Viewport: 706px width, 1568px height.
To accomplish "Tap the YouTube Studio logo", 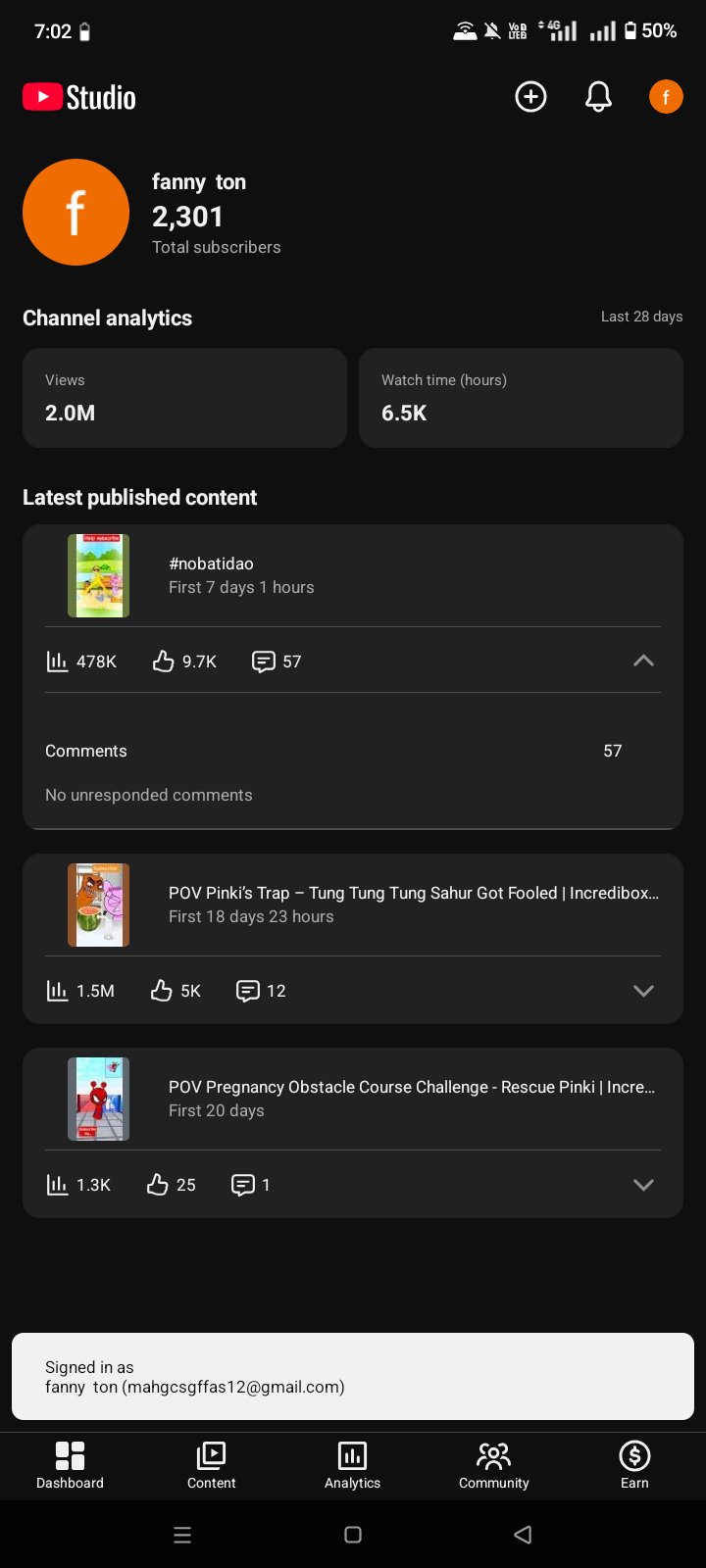I will point(79,97).
